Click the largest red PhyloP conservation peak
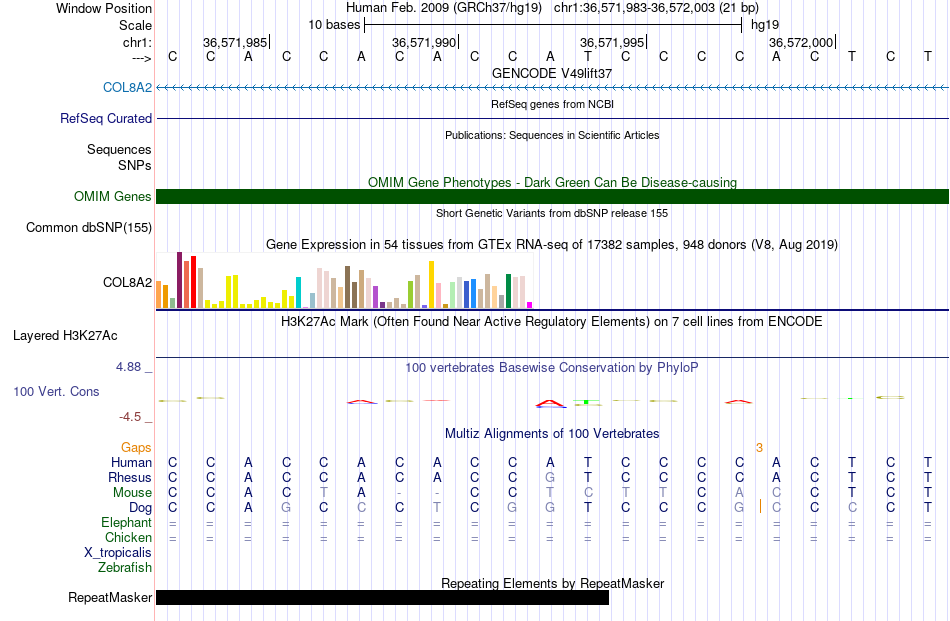The width and height of the screenshot is (950, 621). [550, 403]
